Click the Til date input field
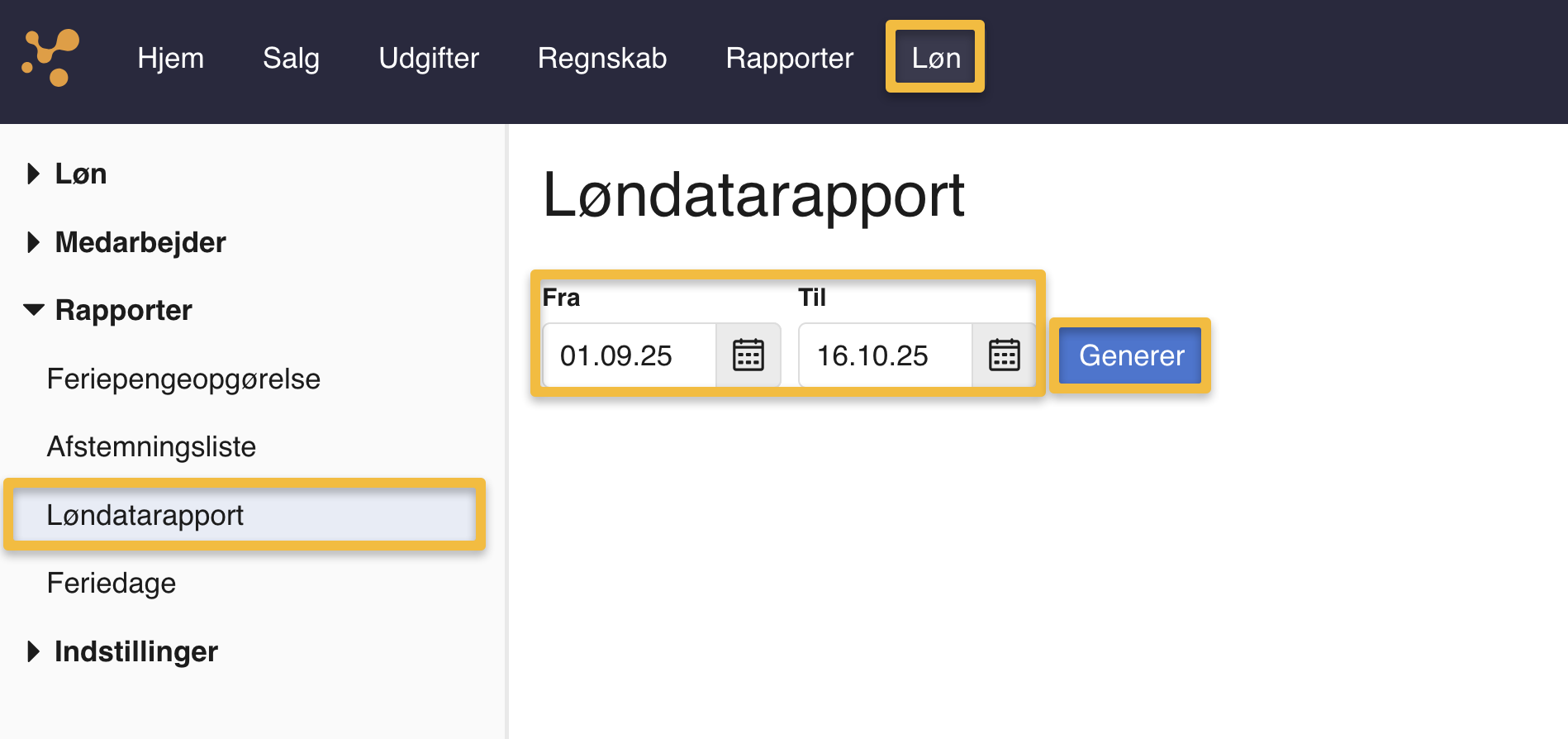This screenshot has height=739, width=1568. (884, 355)
